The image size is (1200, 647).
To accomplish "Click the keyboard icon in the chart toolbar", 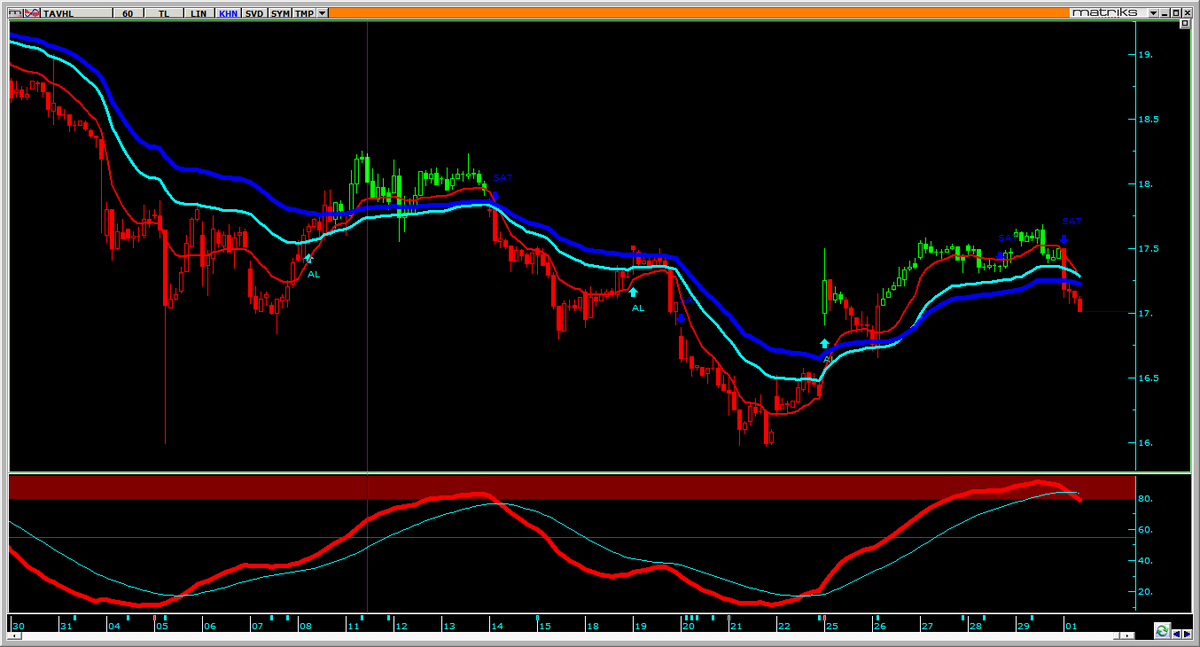I will (16, 14).
